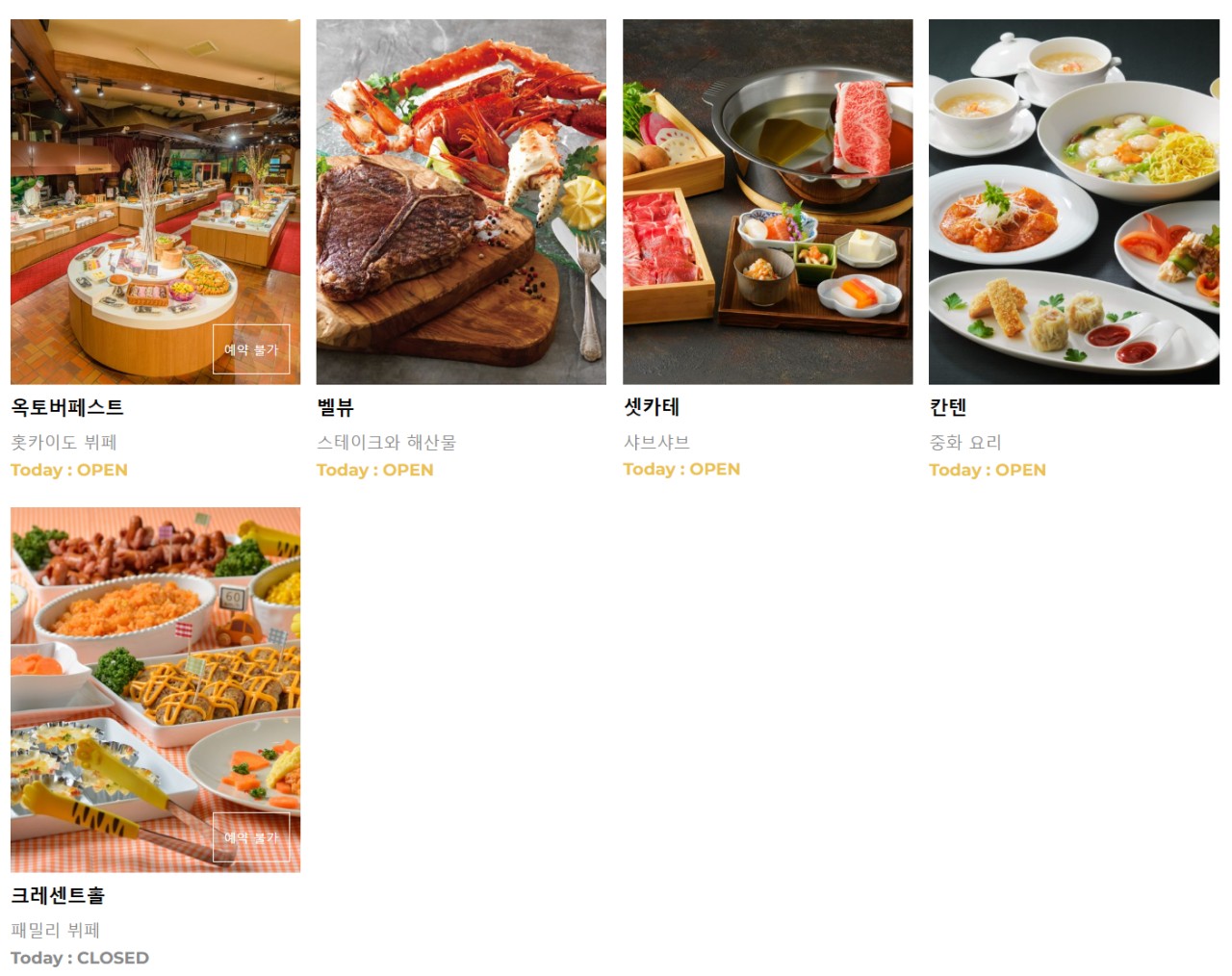Open the 옥토버페스트 restaurant title
Screen dimensions: 1232x976
pos(67,407)
